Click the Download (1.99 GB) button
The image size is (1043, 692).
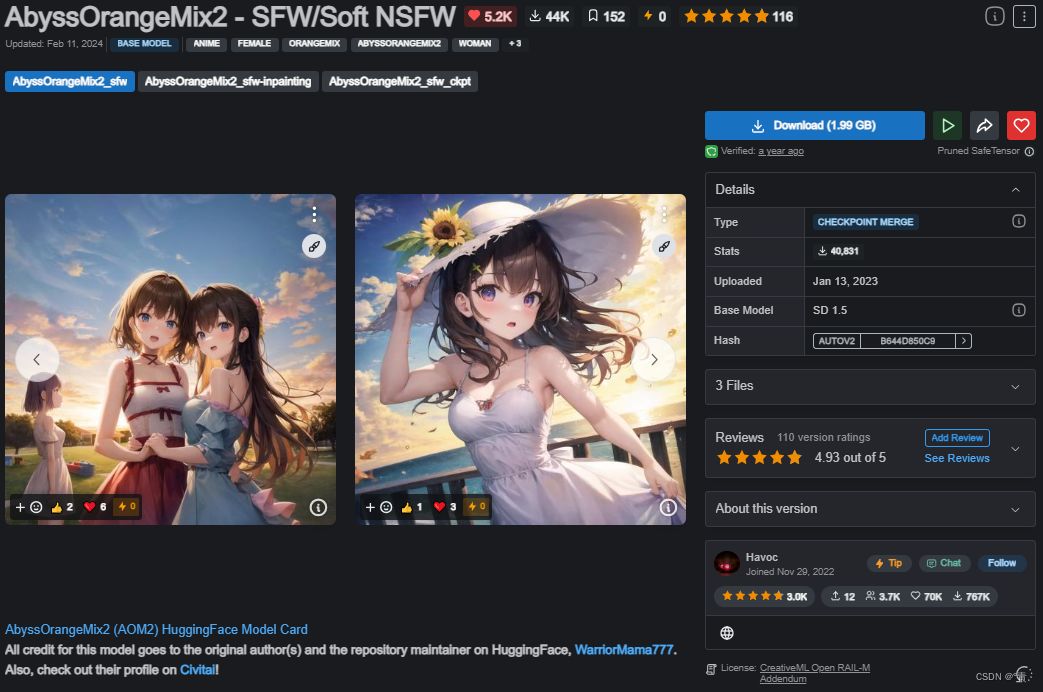point(815,125)
